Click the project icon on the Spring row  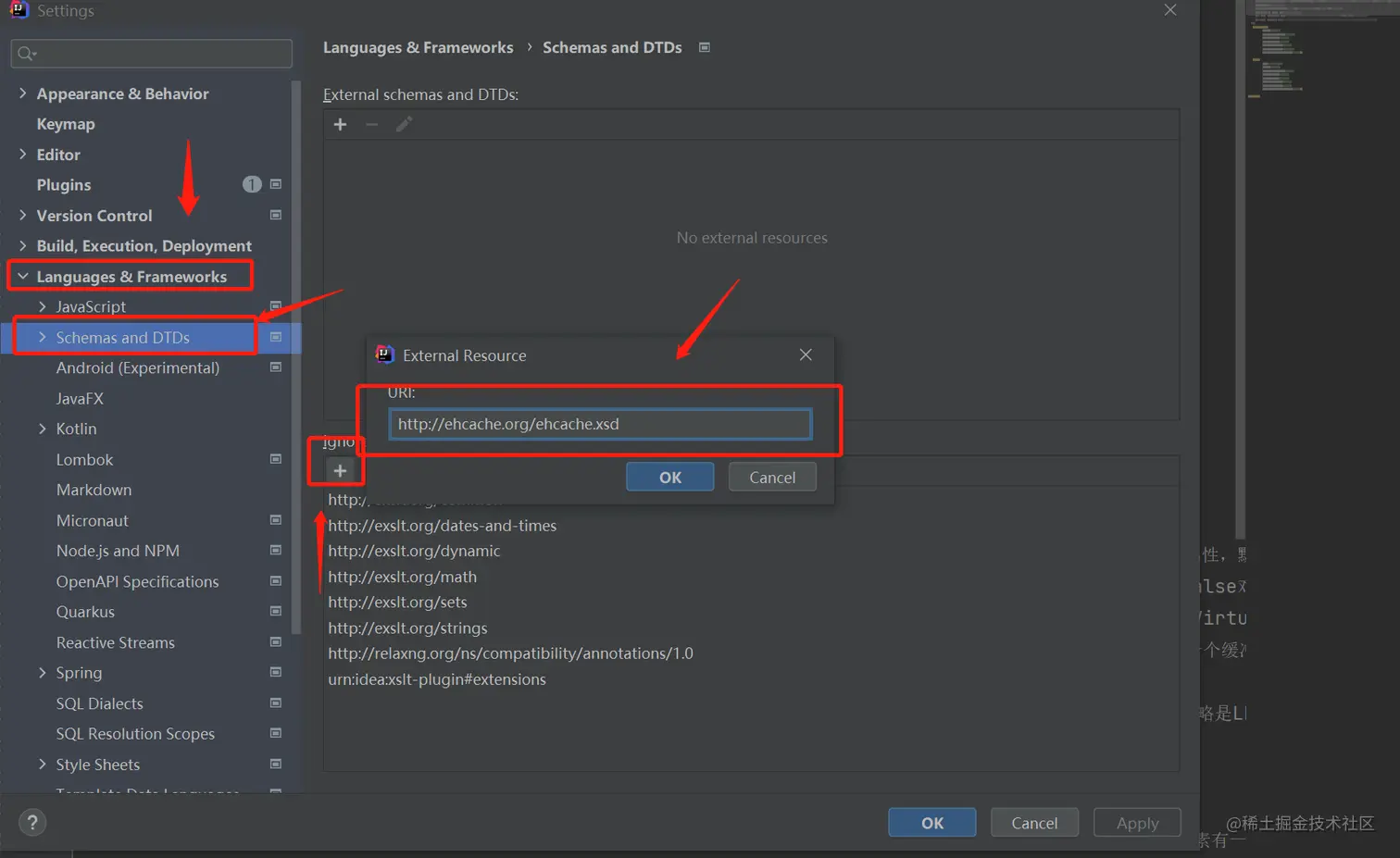(x=275, y=672)
